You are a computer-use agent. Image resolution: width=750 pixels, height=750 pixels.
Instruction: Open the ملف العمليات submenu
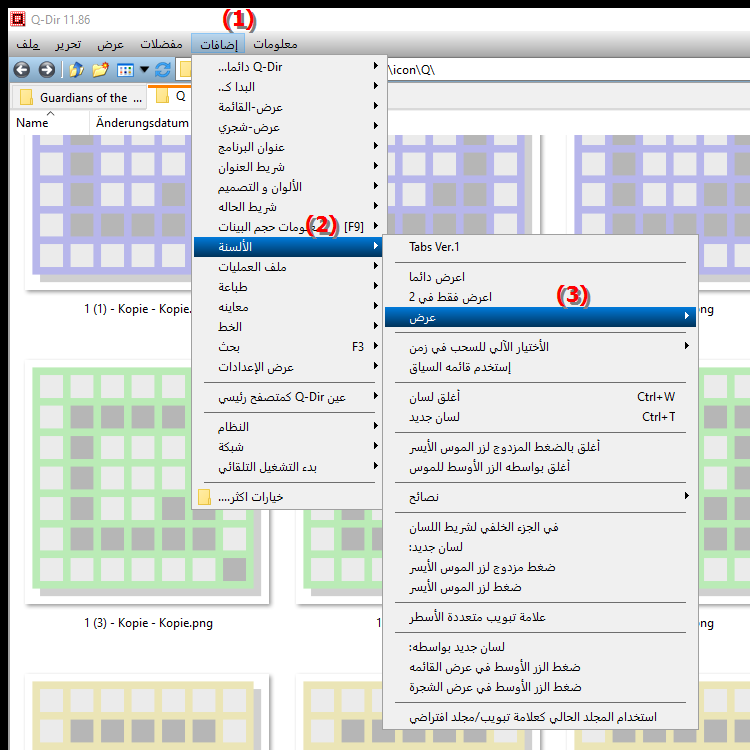[x=288, y=267]
